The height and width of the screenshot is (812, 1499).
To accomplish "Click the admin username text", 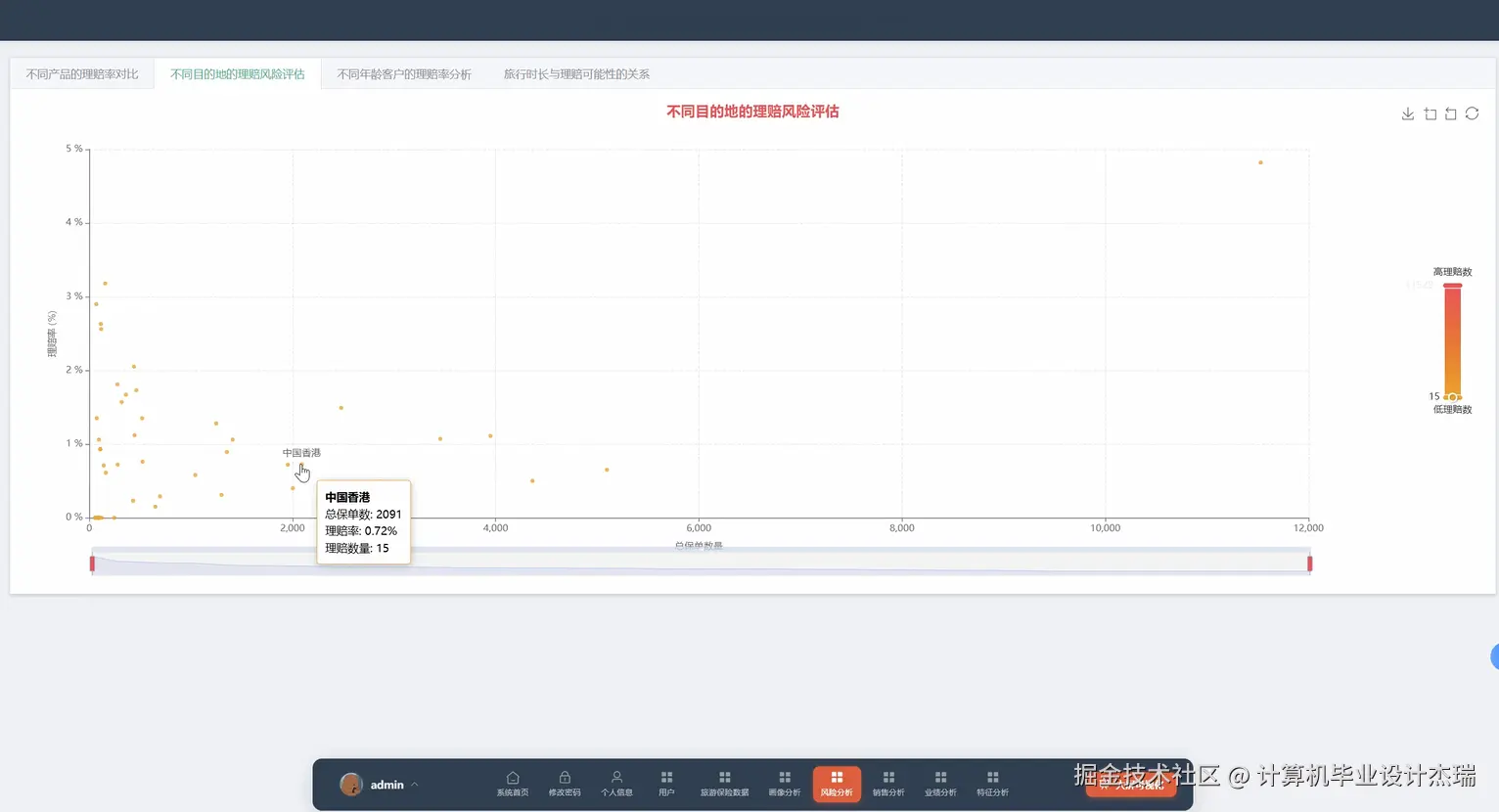I will coord(387,785).
